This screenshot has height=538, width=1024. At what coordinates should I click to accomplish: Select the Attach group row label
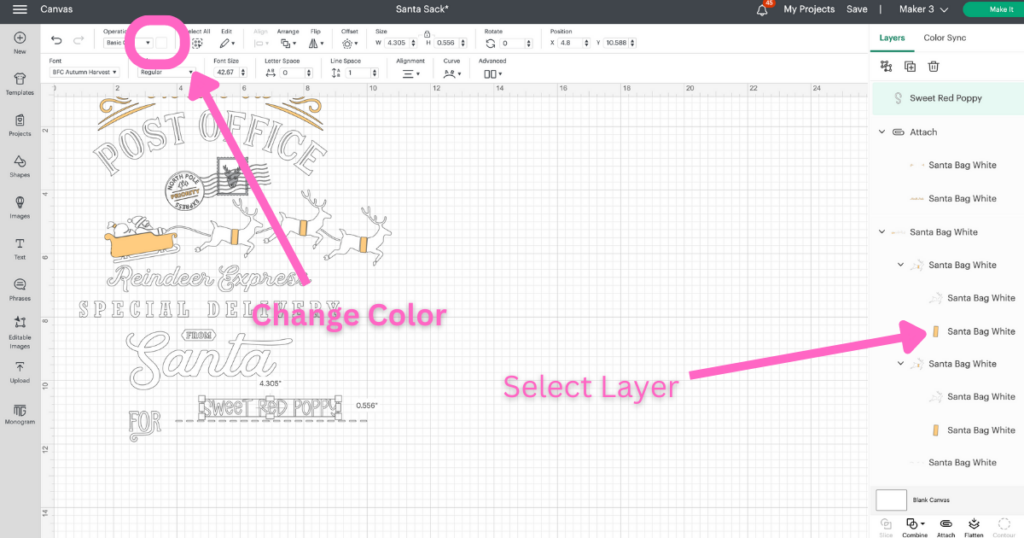[923, 132]
